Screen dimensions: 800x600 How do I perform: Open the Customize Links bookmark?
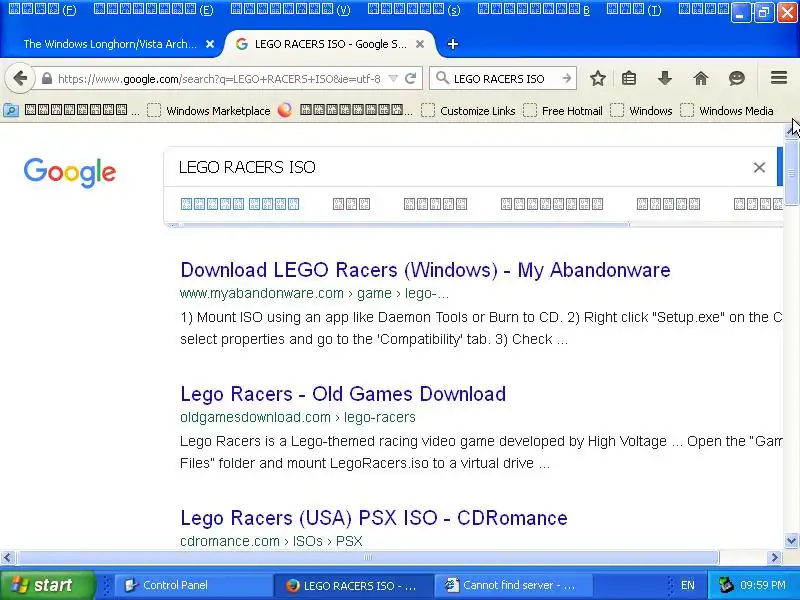click(x=468, y=111)
